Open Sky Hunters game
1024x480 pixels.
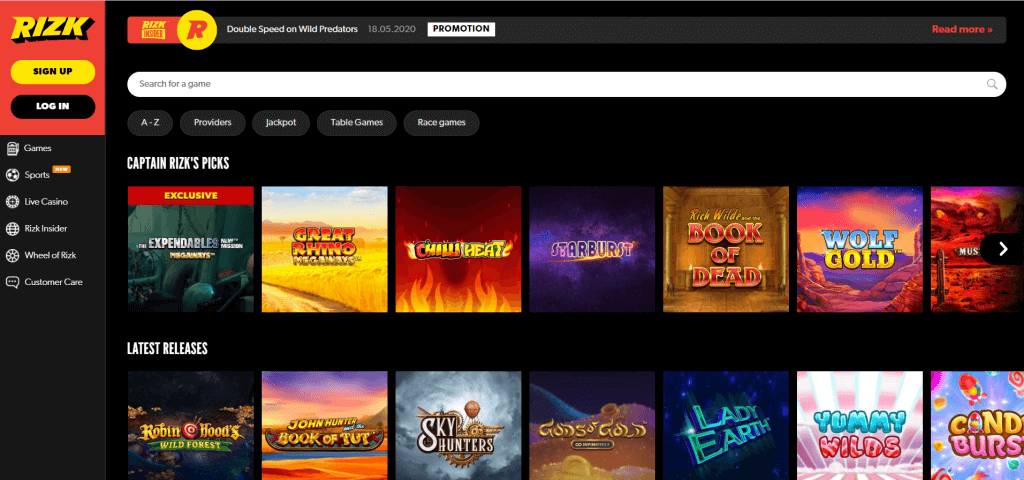coord(458,426)
